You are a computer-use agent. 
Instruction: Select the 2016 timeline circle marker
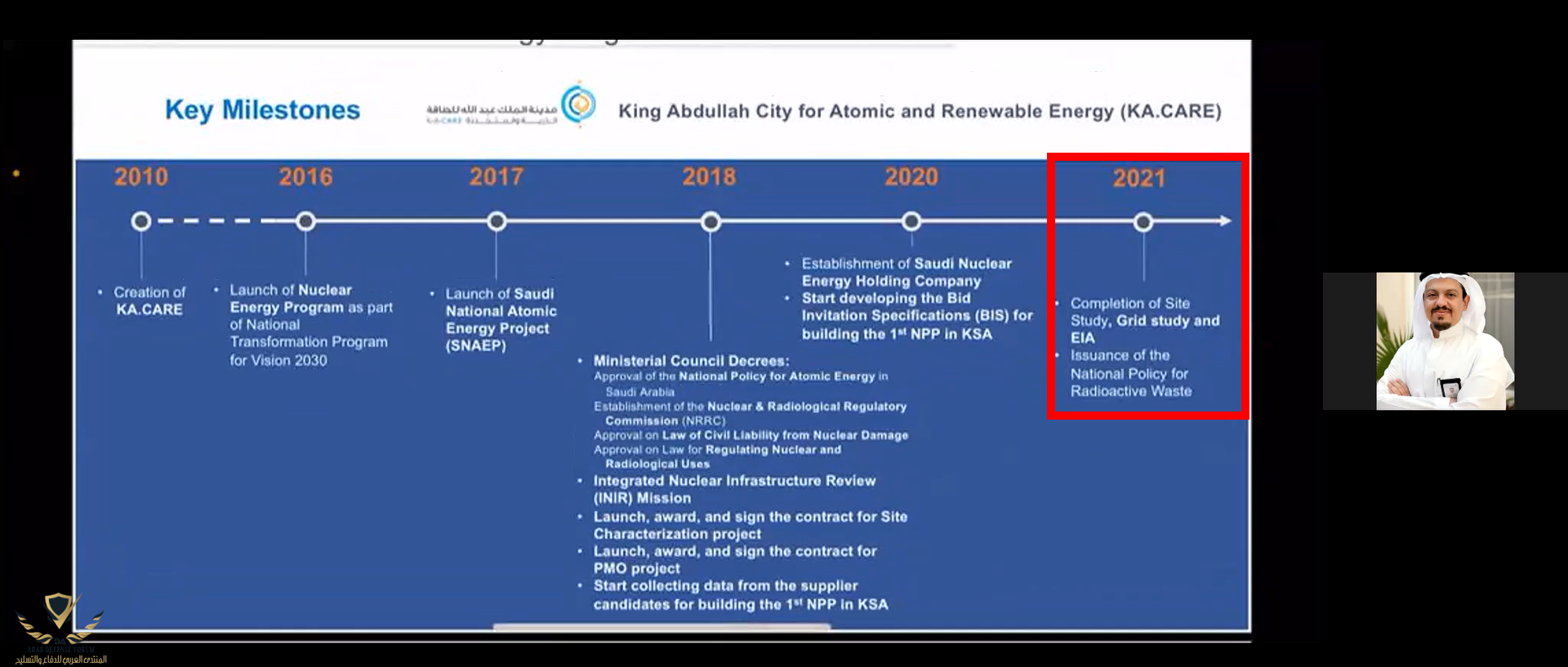pos(305,221)
